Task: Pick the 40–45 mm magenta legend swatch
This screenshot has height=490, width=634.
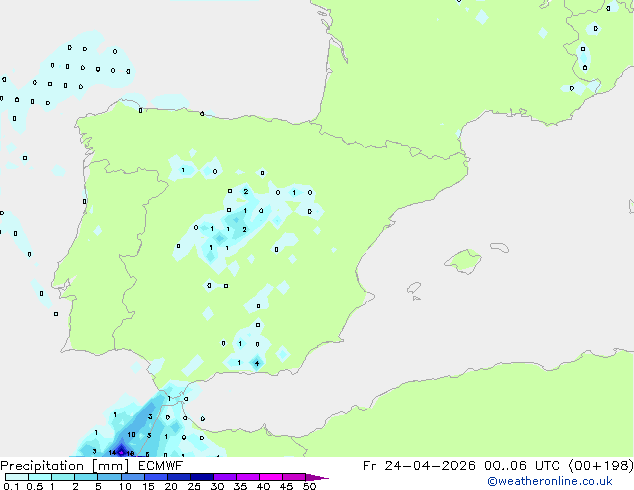Action: tap(271, 477)
